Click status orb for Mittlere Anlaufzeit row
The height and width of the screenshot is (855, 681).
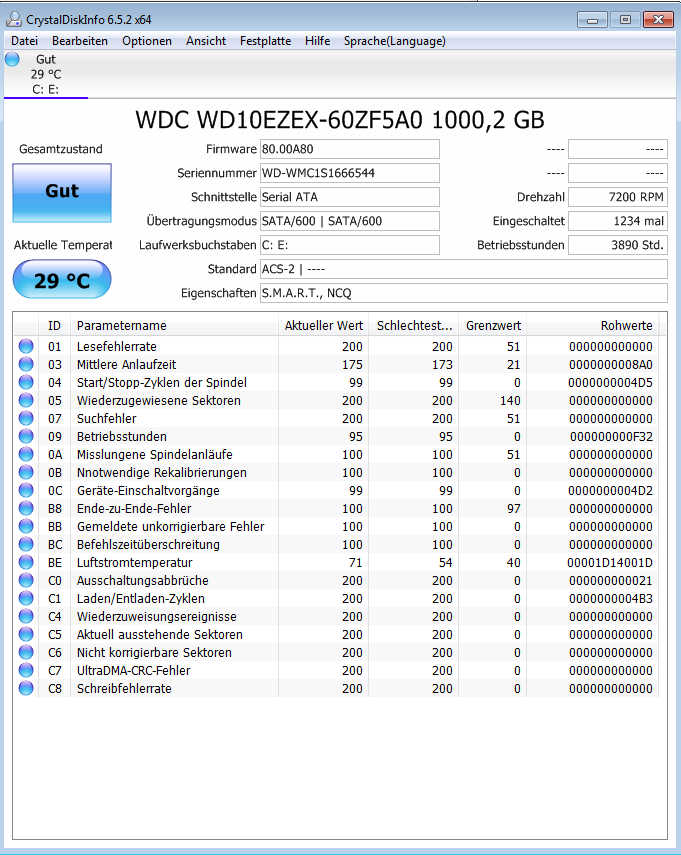tap(26, 364)
